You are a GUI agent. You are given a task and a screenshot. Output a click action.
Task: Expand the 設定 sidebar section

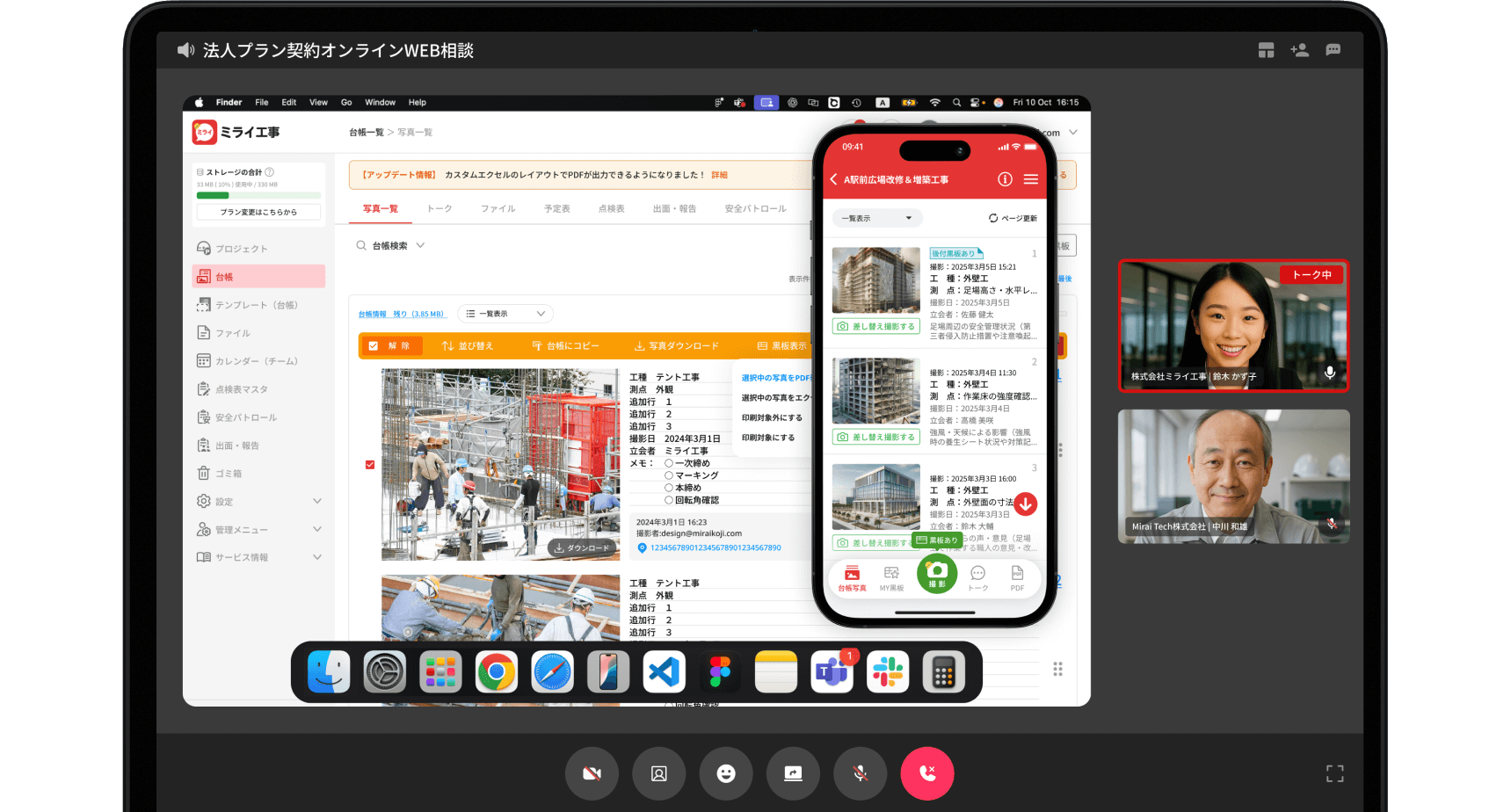317,501
